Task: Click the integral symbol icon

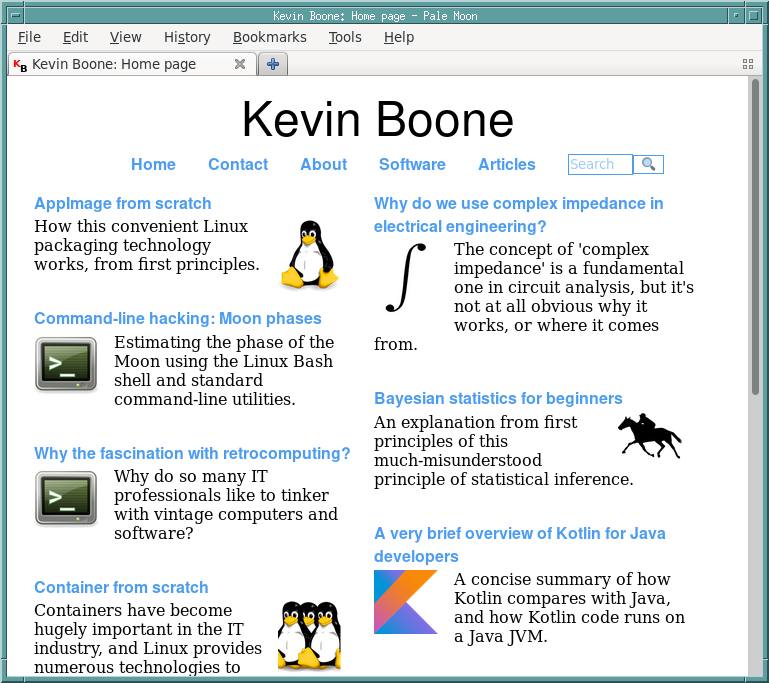Action: click(406, 276)
